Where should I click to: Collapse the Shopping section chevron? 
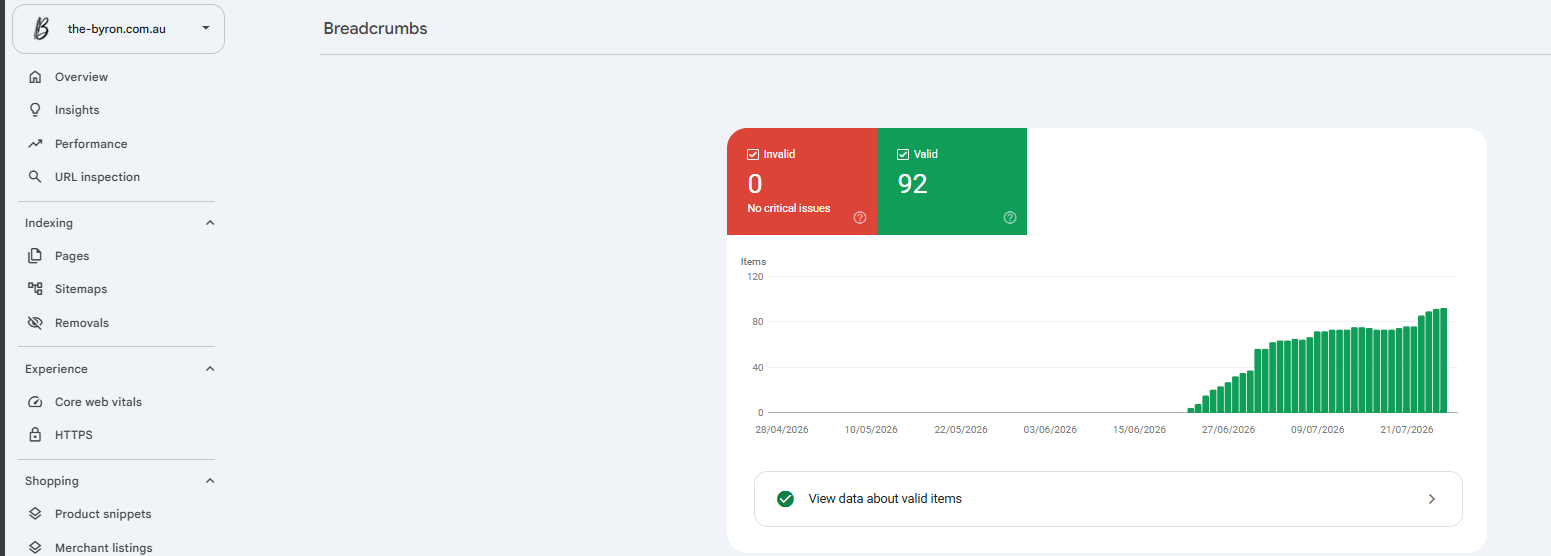[210, 481]
